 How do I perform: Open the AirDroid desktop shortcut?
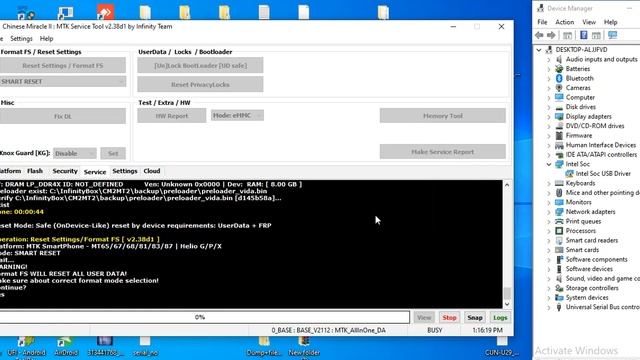pyautogui.click(x=65, y=346)
